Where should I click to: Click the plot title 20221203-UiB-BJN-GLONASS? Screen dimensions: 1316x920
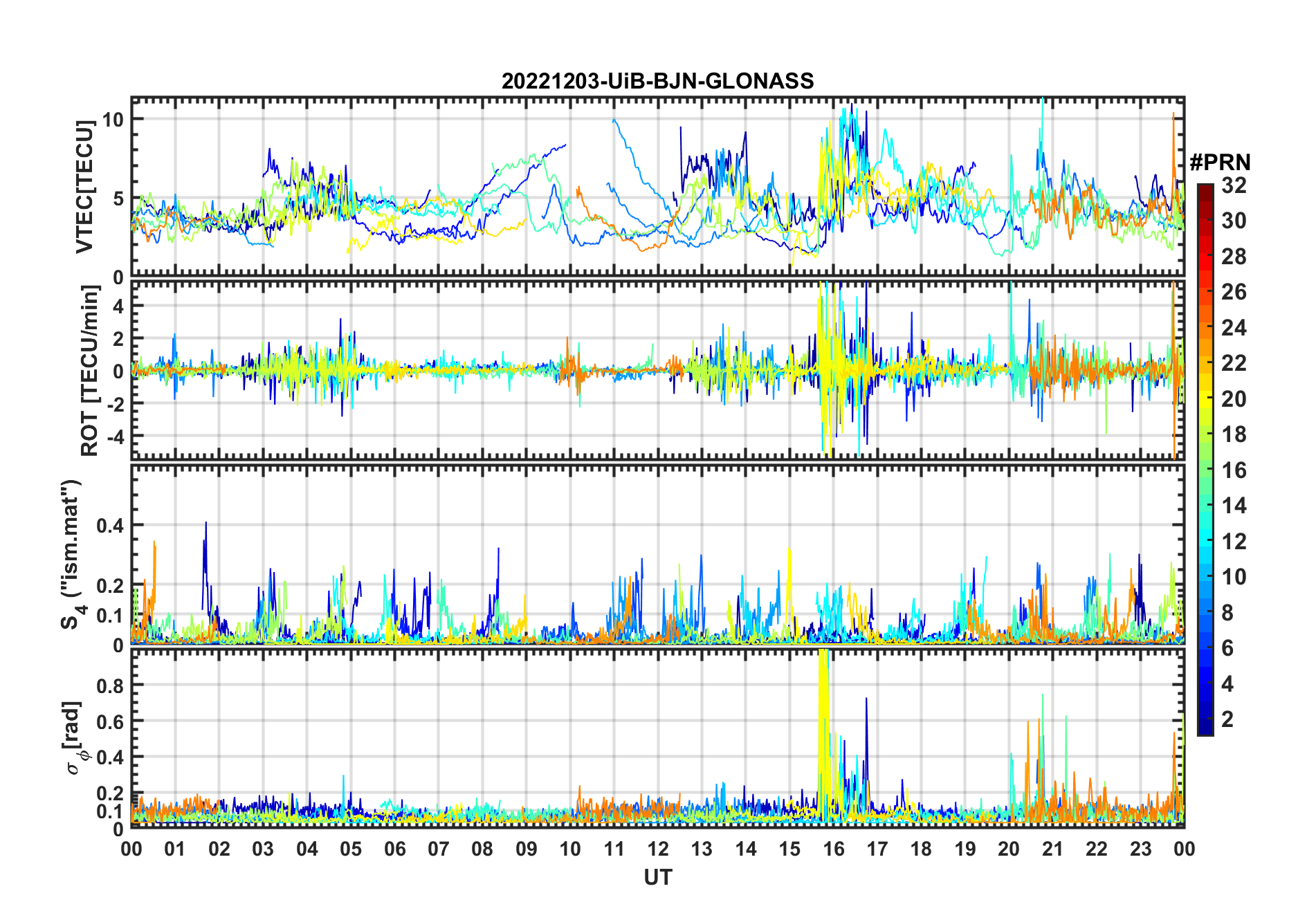657,81
